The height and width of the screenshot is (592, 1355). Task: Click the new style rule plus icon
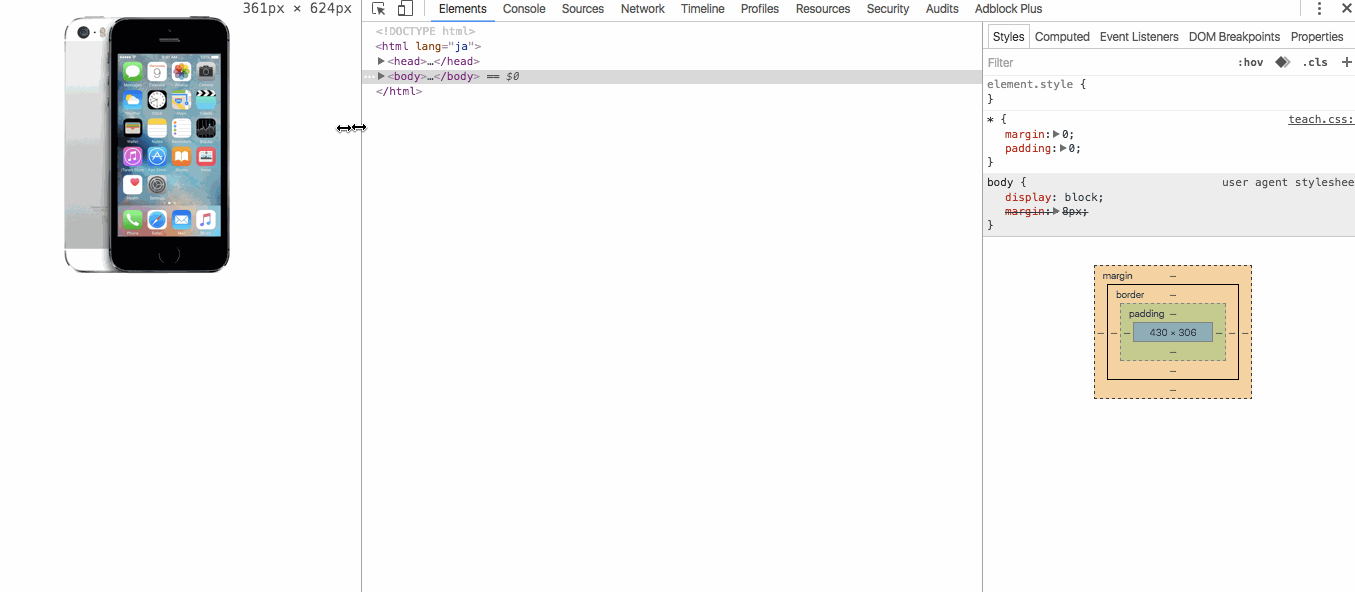click(1346, 62)
